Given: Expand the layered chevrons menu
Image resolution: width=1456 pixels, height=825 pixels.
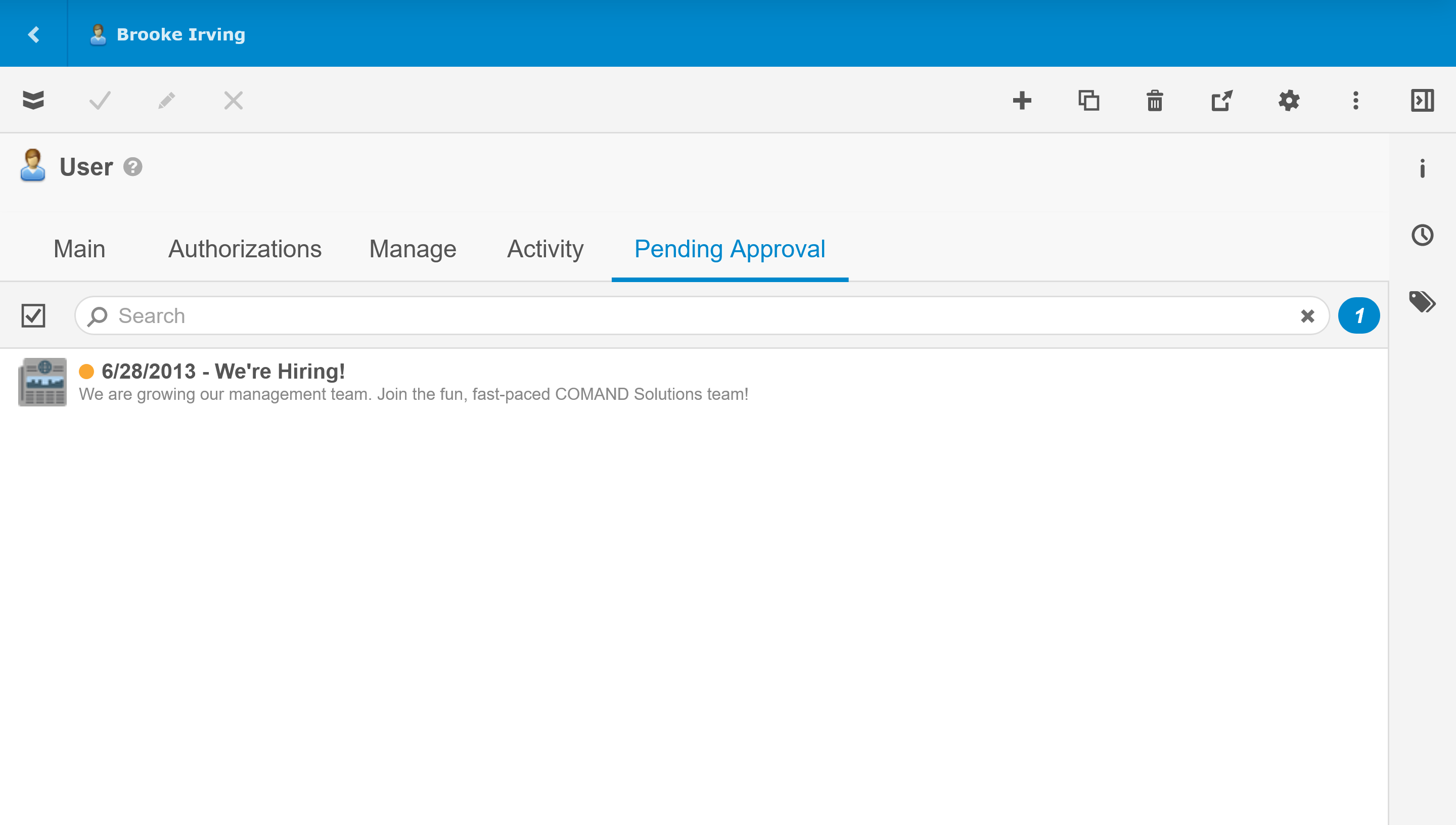Looking at the screenshot, I should pyautogui.click(x=33, y=100).
